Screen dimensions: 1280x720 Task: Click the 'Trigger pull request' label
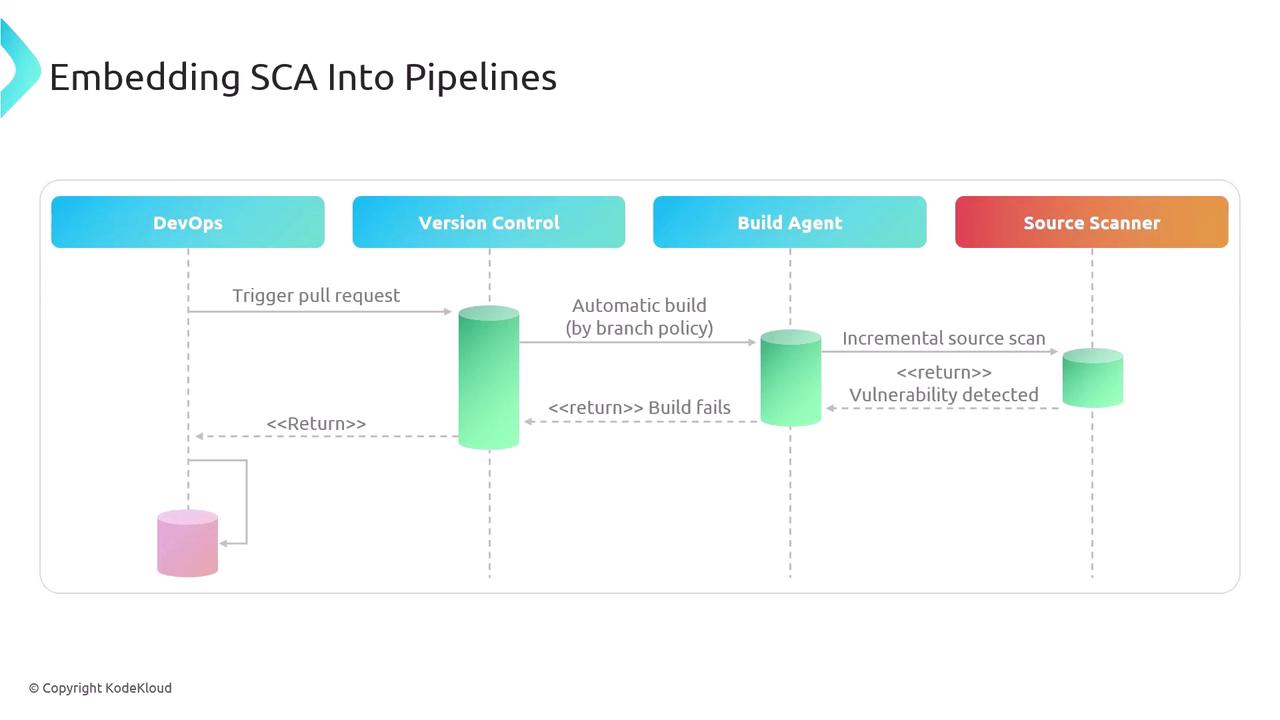click(316, 295)
